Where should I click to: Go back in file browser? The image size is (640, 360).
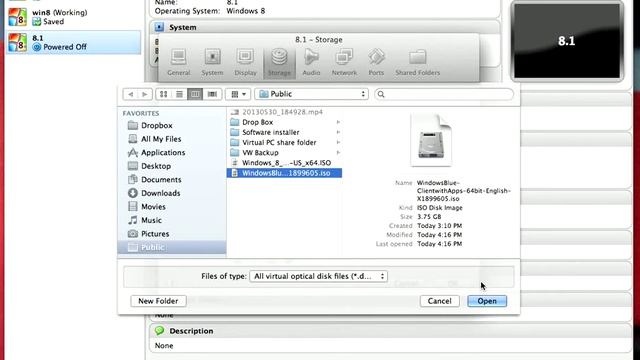click(130, 94)
